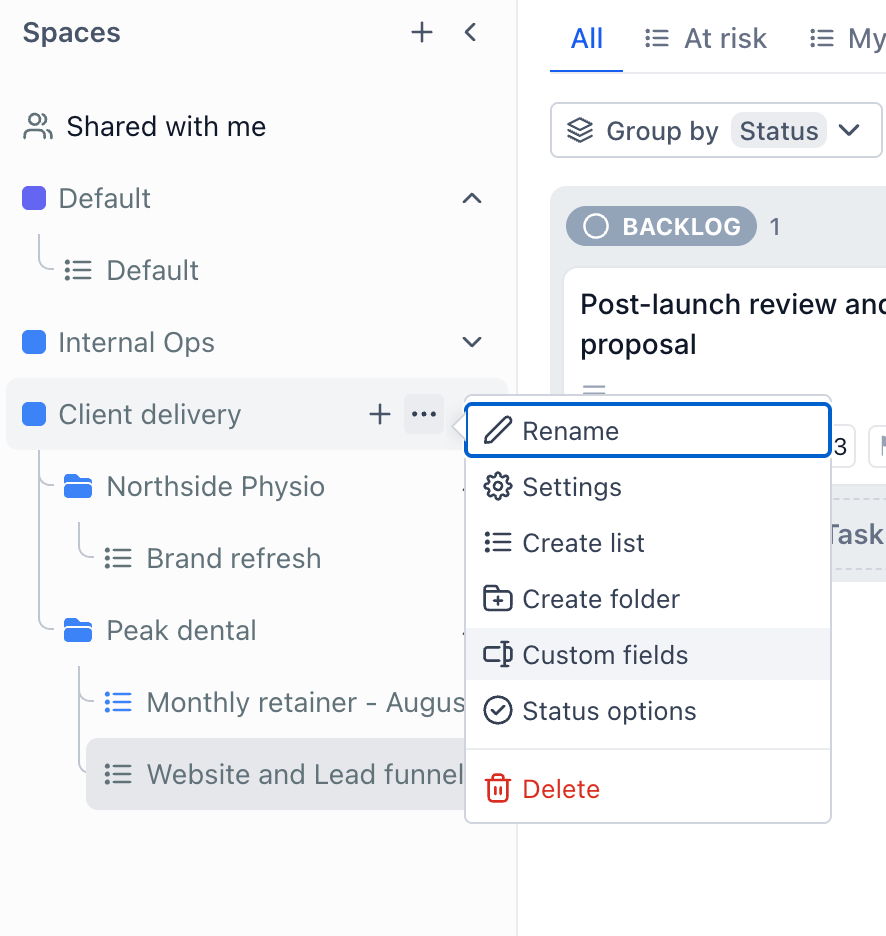Click the Spaces heading
Screen dimensions: 886x936
[72, 32]
